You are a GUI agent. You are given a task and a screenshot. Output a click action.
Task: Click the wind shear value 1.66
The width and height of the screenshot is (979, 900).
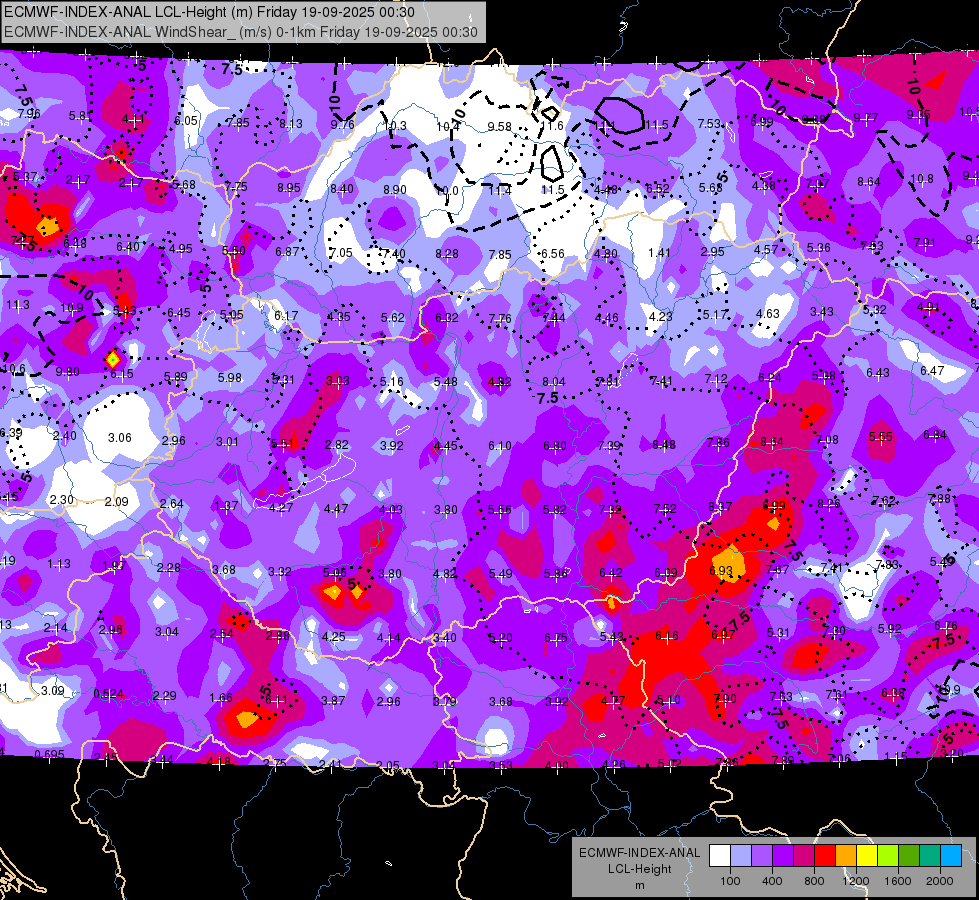pos(221,698)
